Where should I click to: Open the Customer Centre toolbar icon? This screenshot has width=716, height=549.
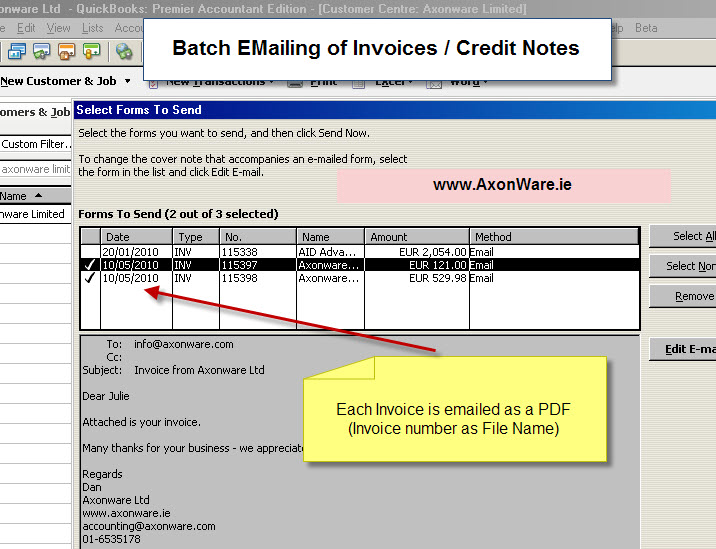click(42, 51)
